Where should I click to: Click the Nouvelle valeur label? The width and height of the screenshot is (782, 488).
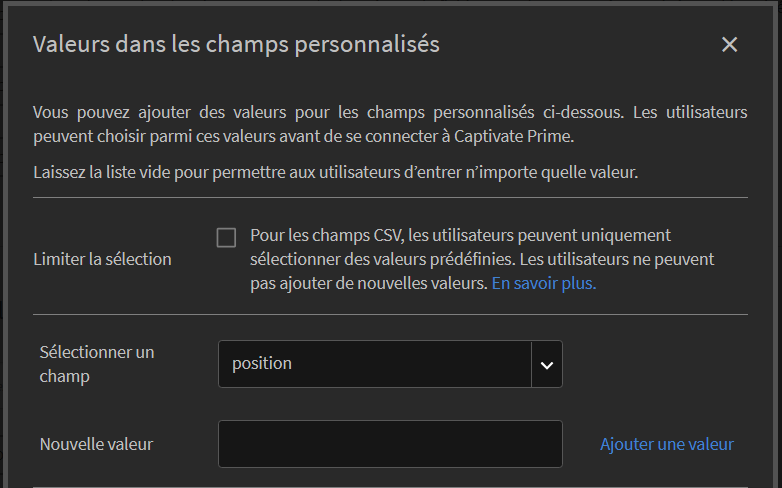tap(96, 444)
